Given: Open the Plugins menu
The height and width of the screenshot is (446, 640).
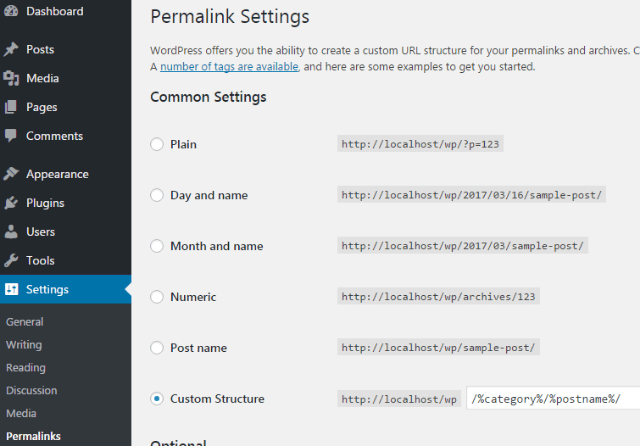Looking at the screenshot, I should click(x=45, y=203).
